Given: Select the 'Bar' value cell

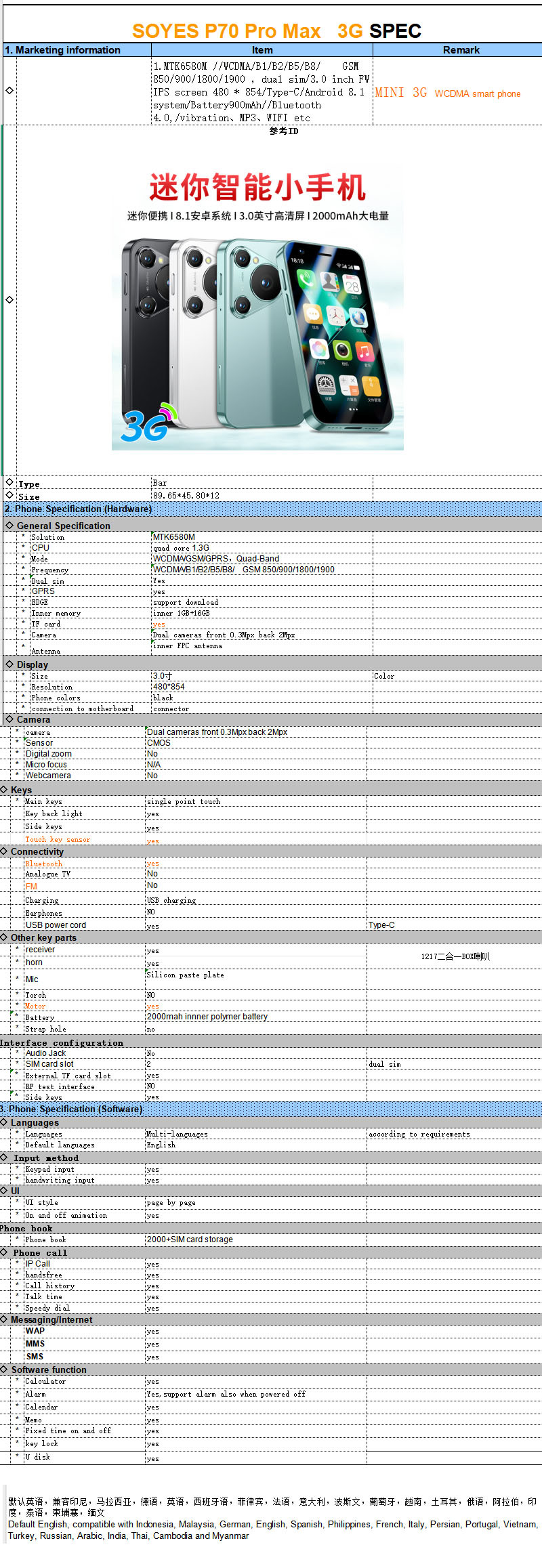Looking at the screenshot, I should click(262, 483).
